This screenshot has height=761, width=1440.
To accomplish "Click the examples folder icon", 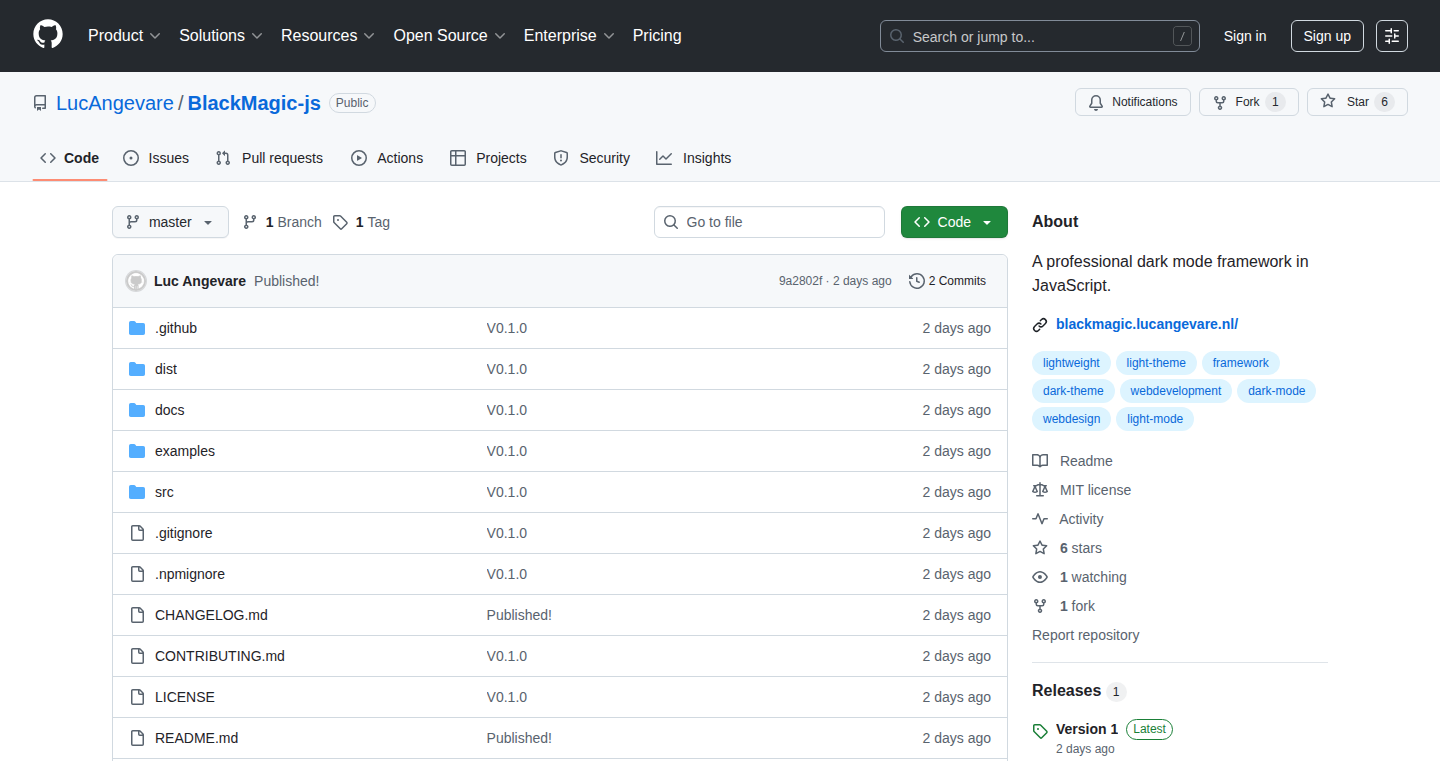I will click(137, 451).
